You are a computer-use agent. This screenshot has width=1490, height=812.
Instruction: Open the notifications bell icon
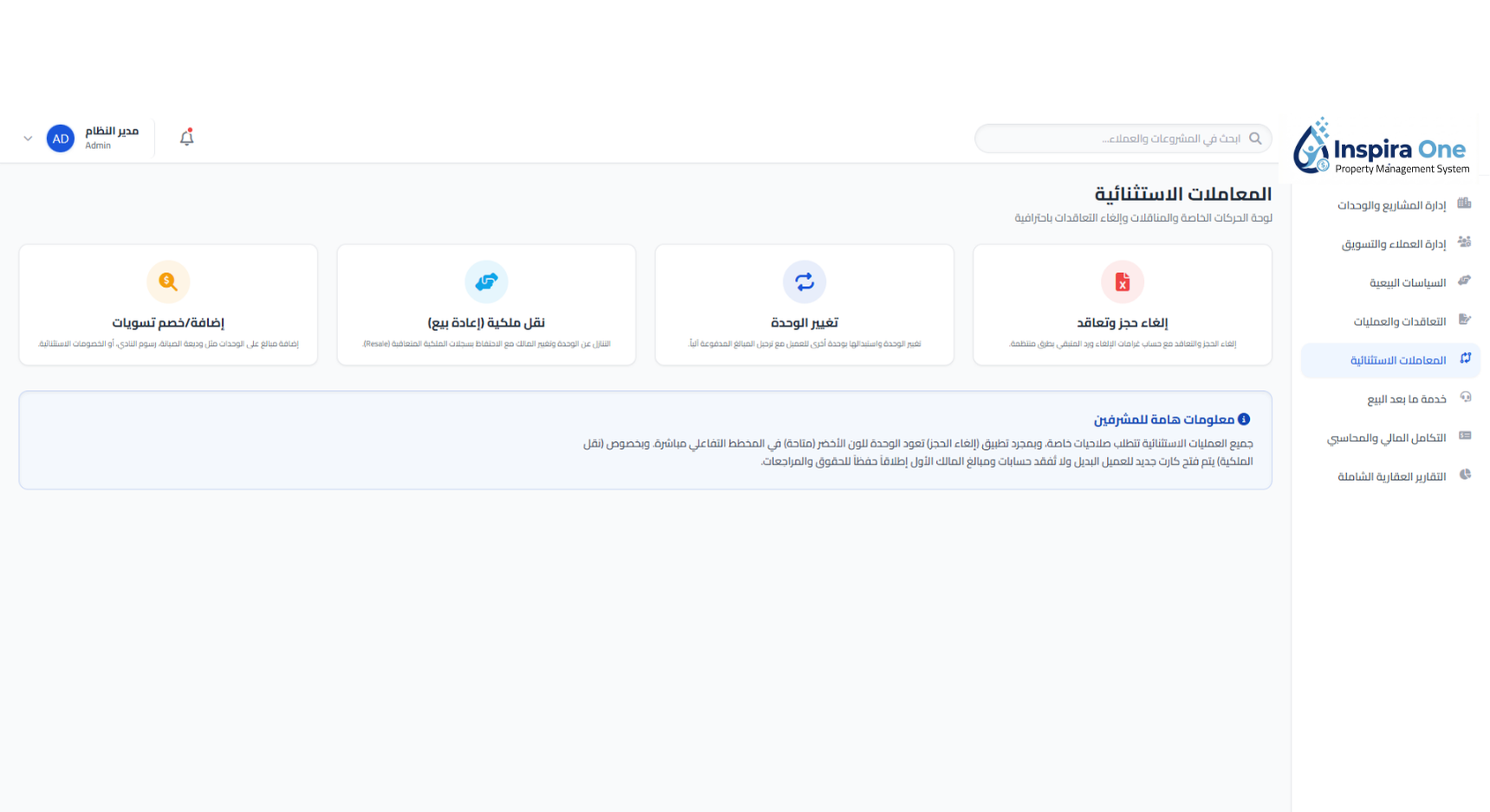click(x=186, y=138)
